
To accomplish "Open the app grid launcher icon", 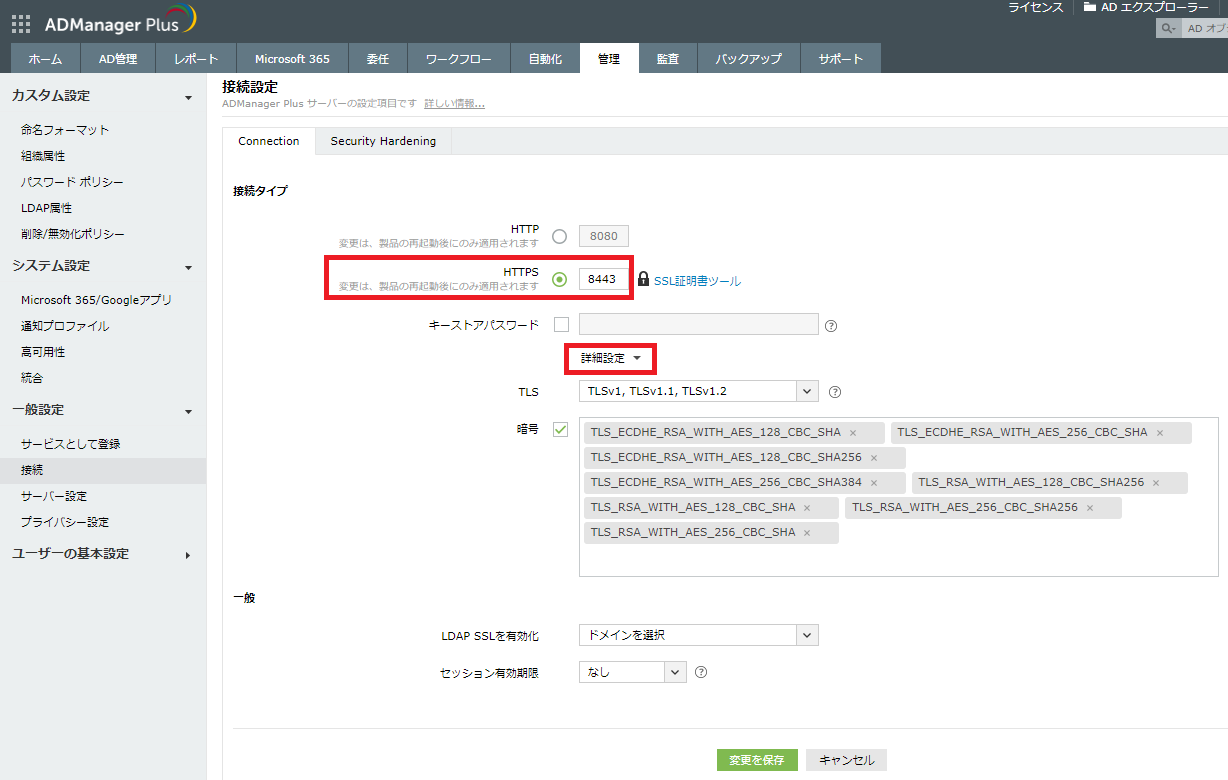I will point(20,24).
